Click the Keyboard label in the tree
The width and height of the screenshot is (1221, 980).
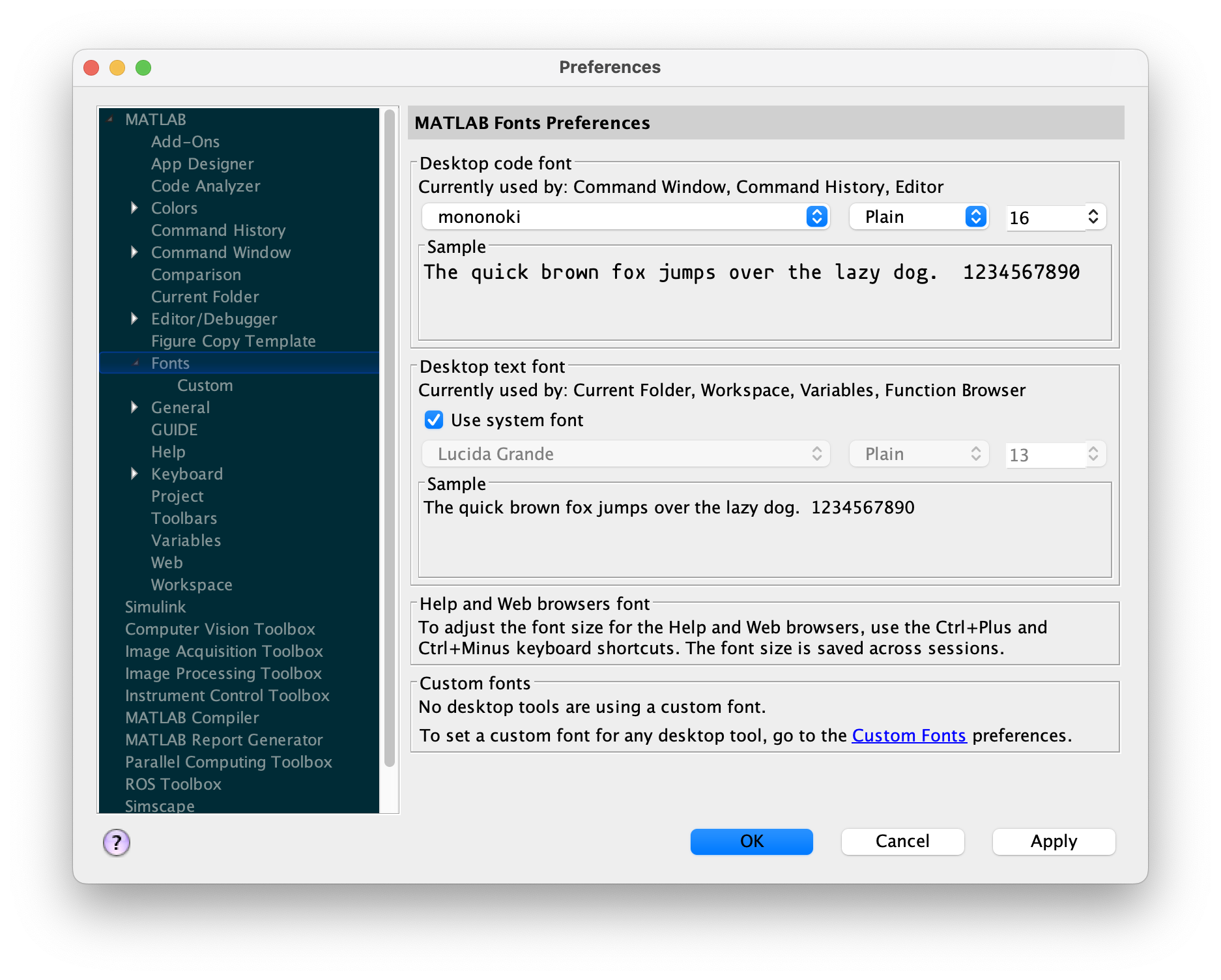(187, 474)
